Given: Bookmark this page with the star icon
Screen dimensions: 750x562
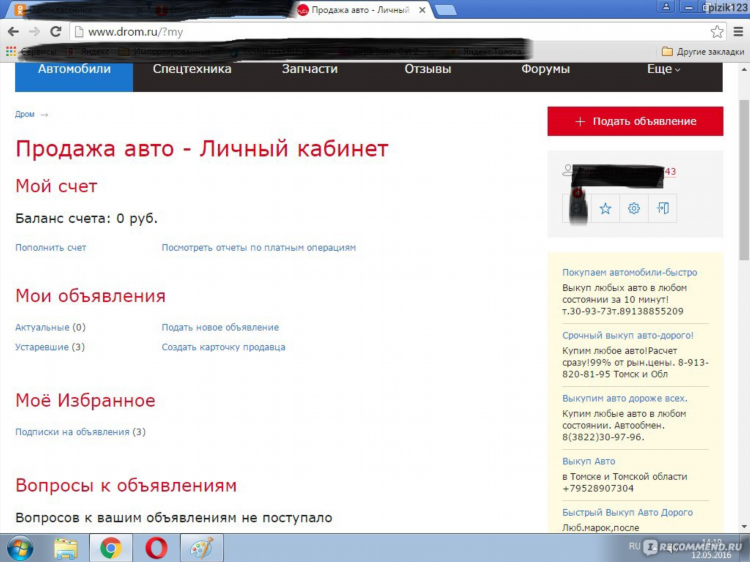Looking at the screenshot, I should coord(717,32).
